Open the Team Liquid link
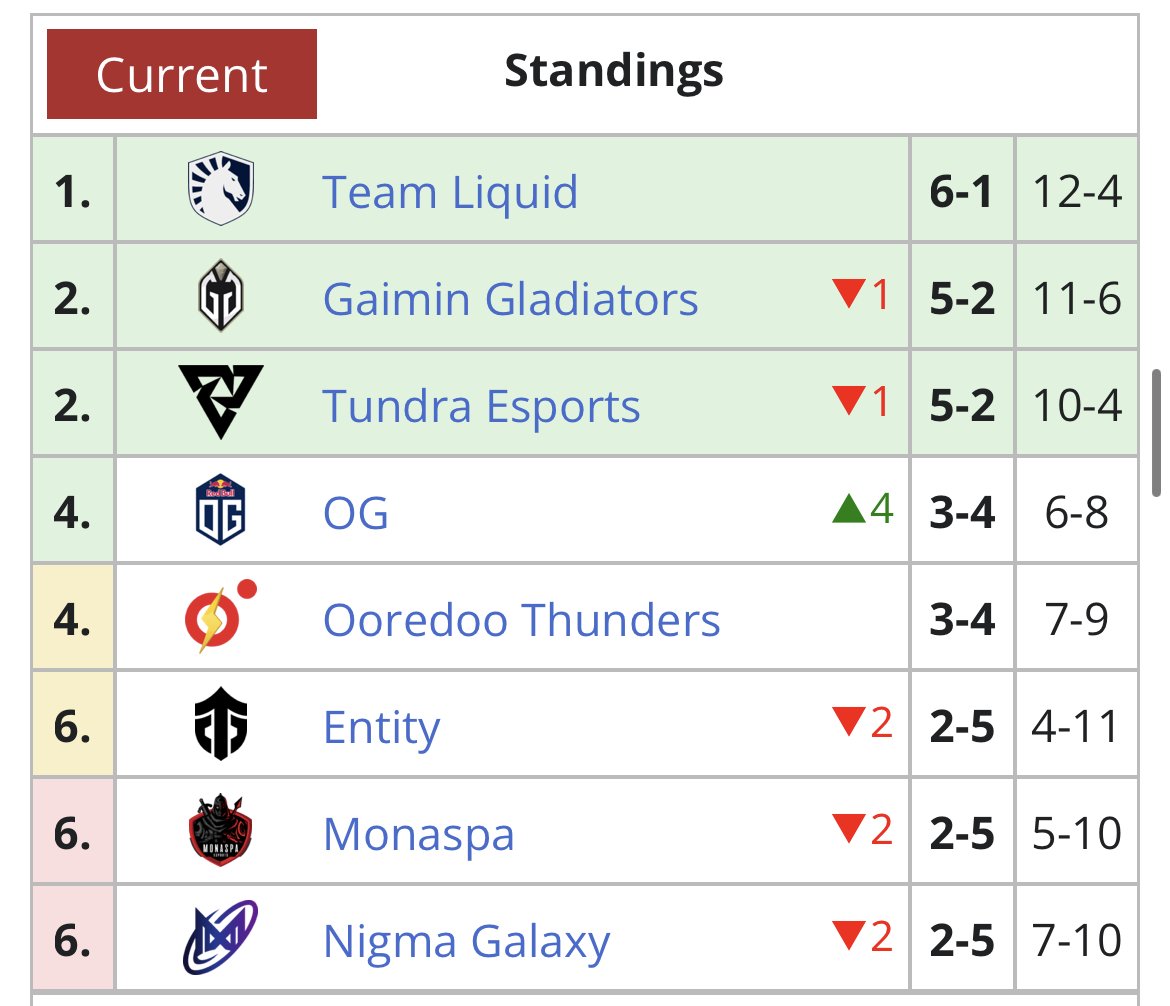Screen dimensions: 1170x1006 pyautogui.click(x=450, y=191)
